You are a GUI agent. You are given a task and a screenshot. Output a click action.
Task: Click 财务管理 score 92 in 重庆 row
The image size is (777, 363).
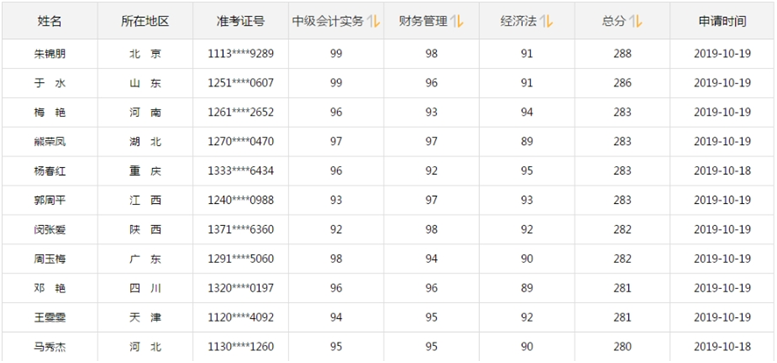(432, 171)
